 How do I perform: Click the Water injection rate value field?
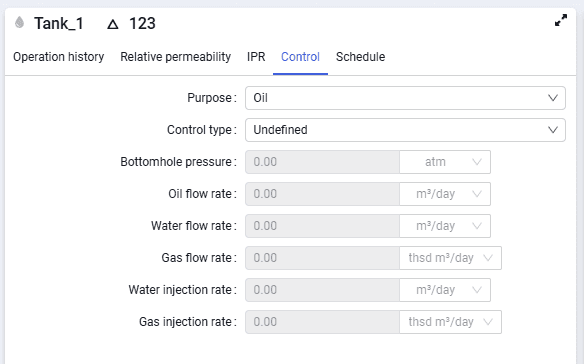coord(322,290)
